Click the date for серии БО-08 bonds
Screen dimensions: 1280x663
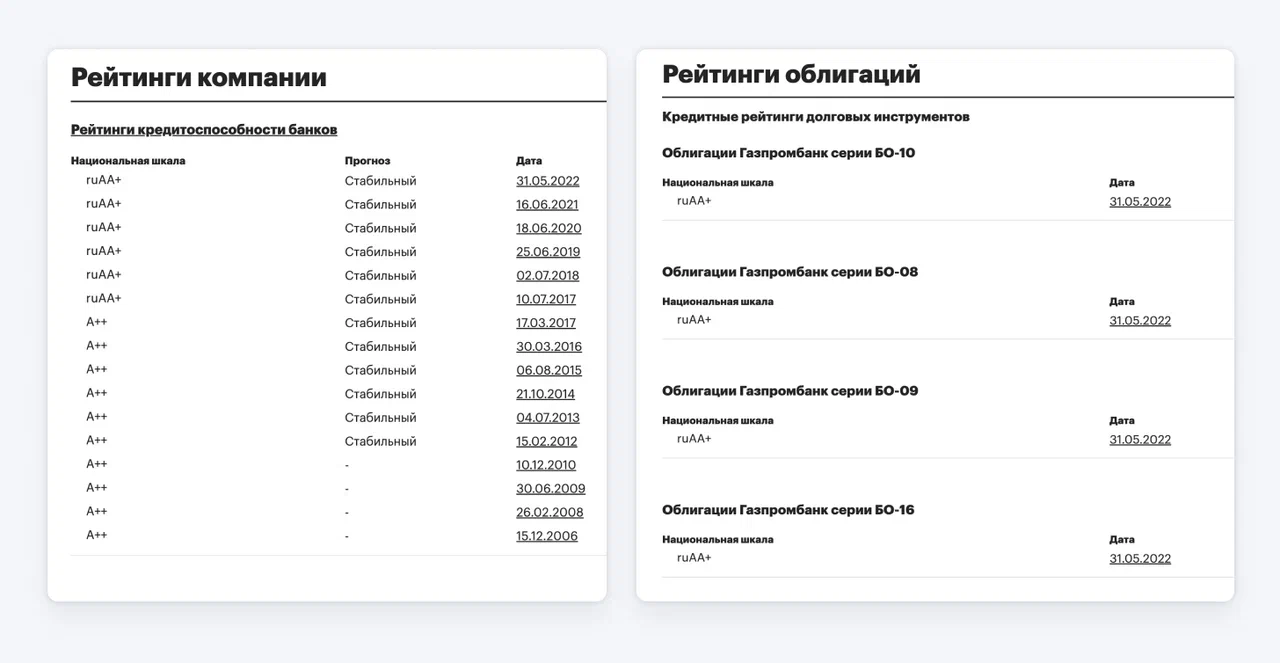[x=1140, y=321]
